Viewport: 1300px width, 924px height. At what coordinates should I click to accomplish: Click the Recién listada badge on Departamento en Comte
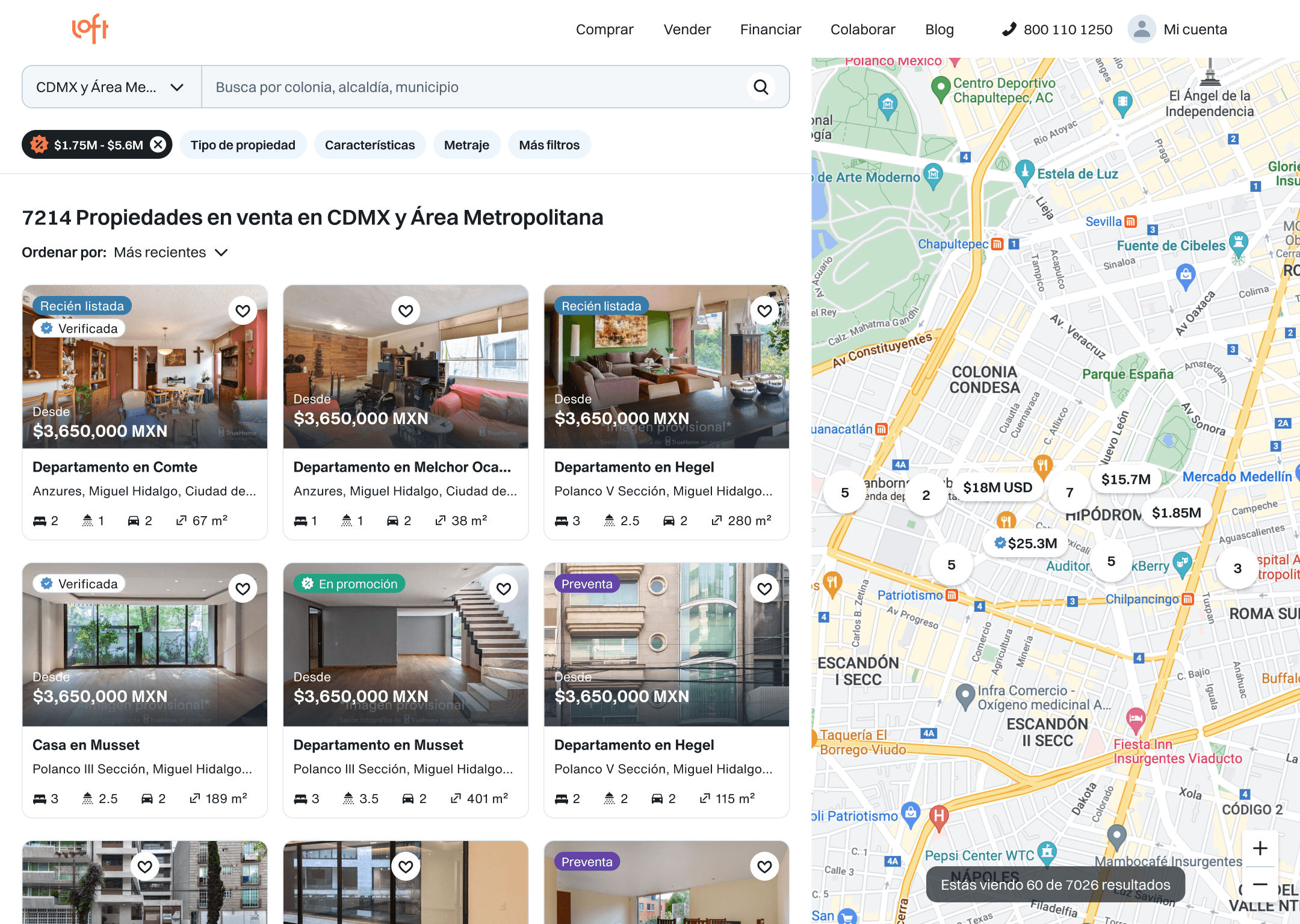[82, 306]
